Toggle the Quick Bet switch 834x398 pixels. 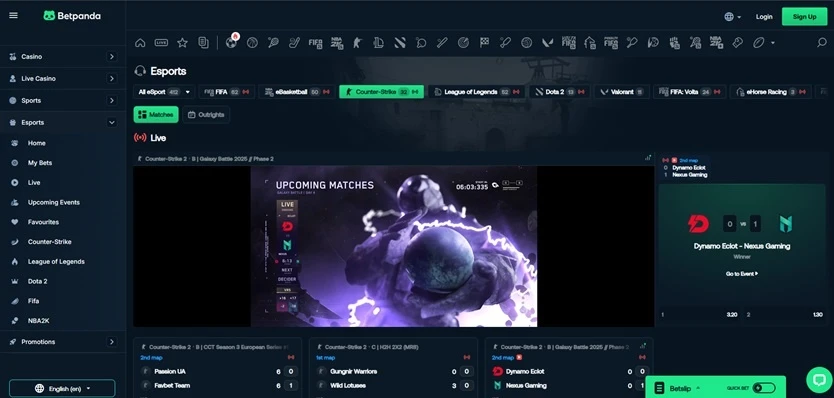(x=763, y=388)
